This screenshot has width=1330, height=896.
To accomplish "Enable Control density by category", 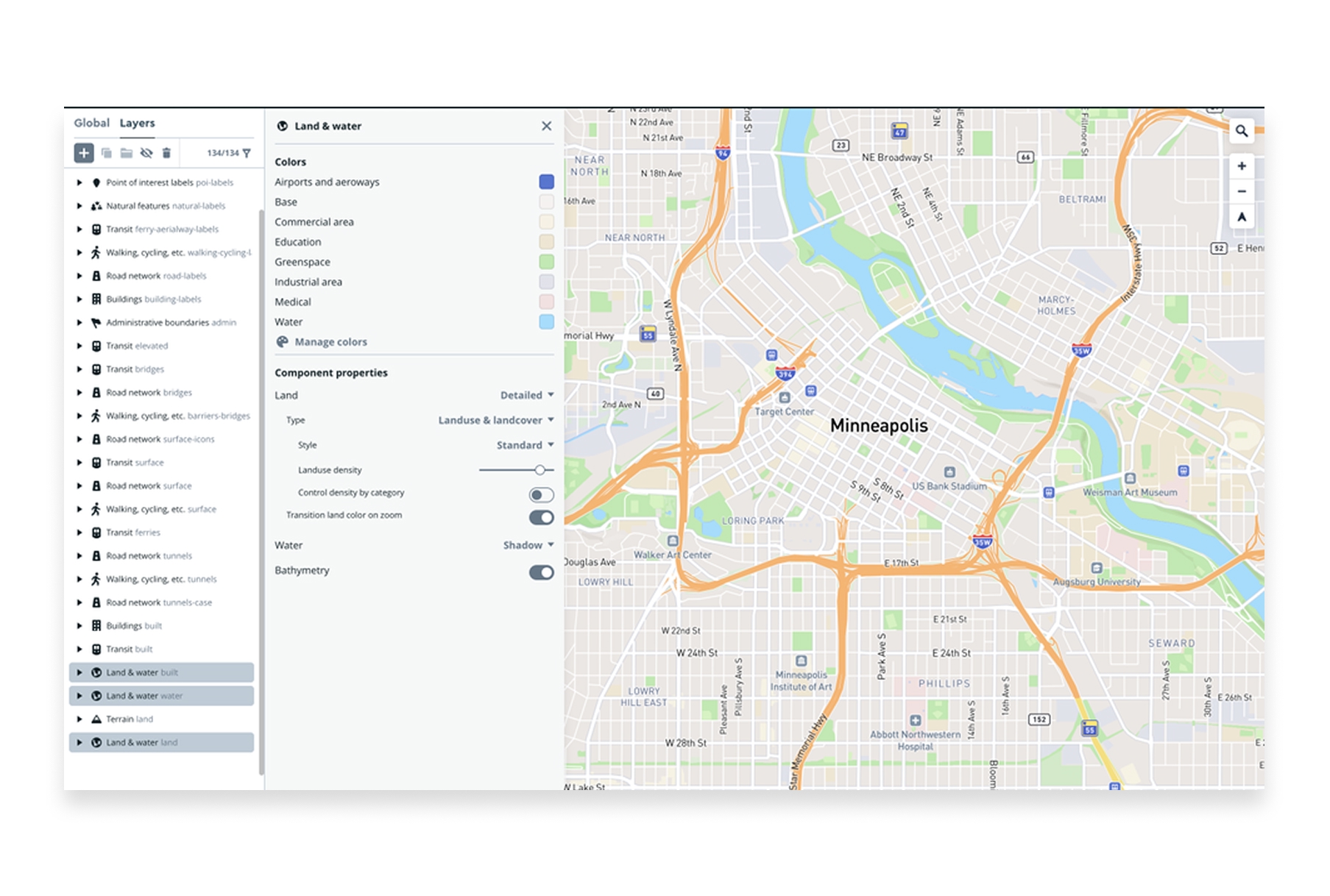I will tap(541, 494).
